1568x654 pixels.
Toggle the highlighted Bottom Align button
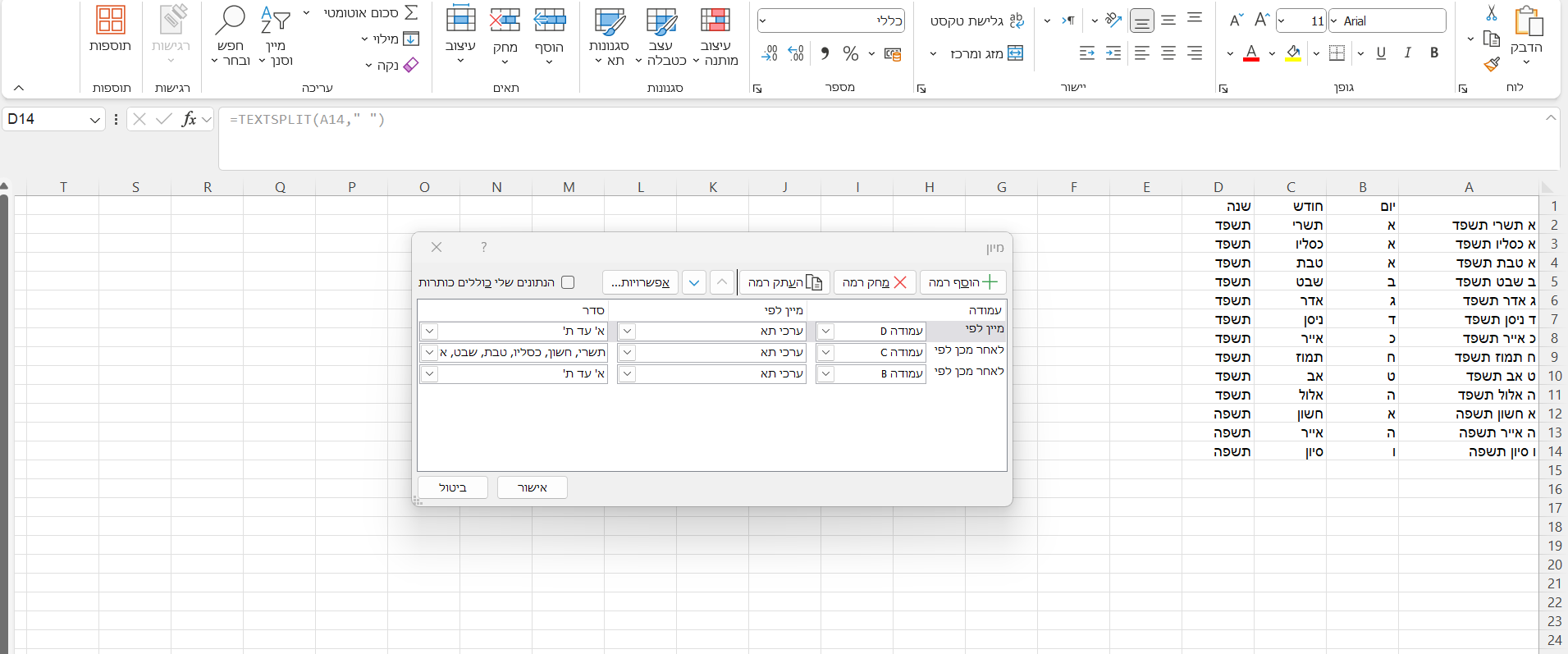point(1141,21)
